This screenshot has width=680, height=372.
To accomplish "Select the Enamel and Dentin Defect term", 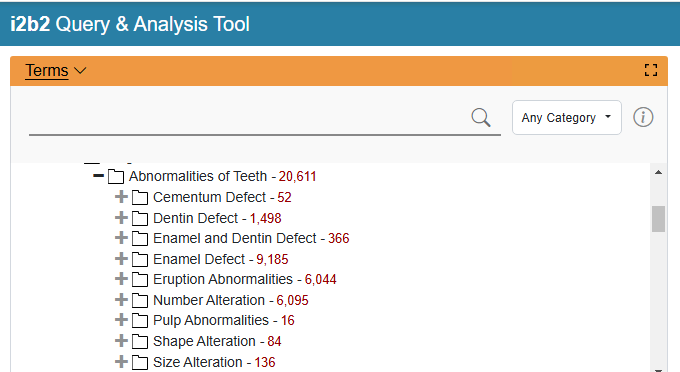I will click(235, 238).
